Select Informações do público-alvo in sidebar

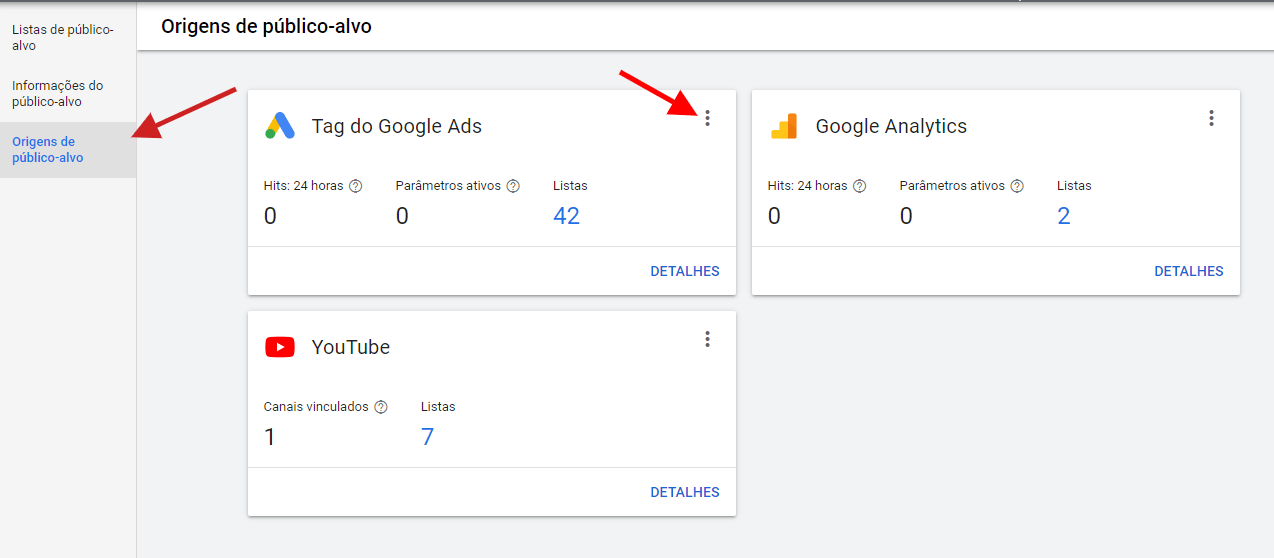click(57, 94)
